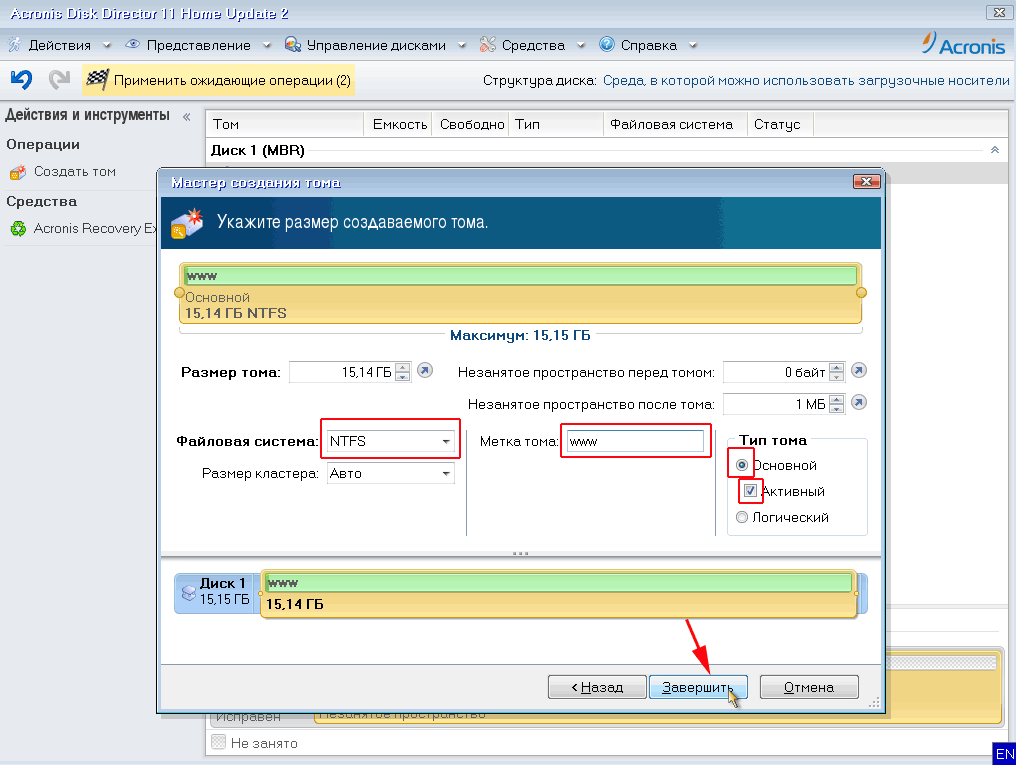
Task: Click the volume size stepper arrows
Action: coord(402,372)
